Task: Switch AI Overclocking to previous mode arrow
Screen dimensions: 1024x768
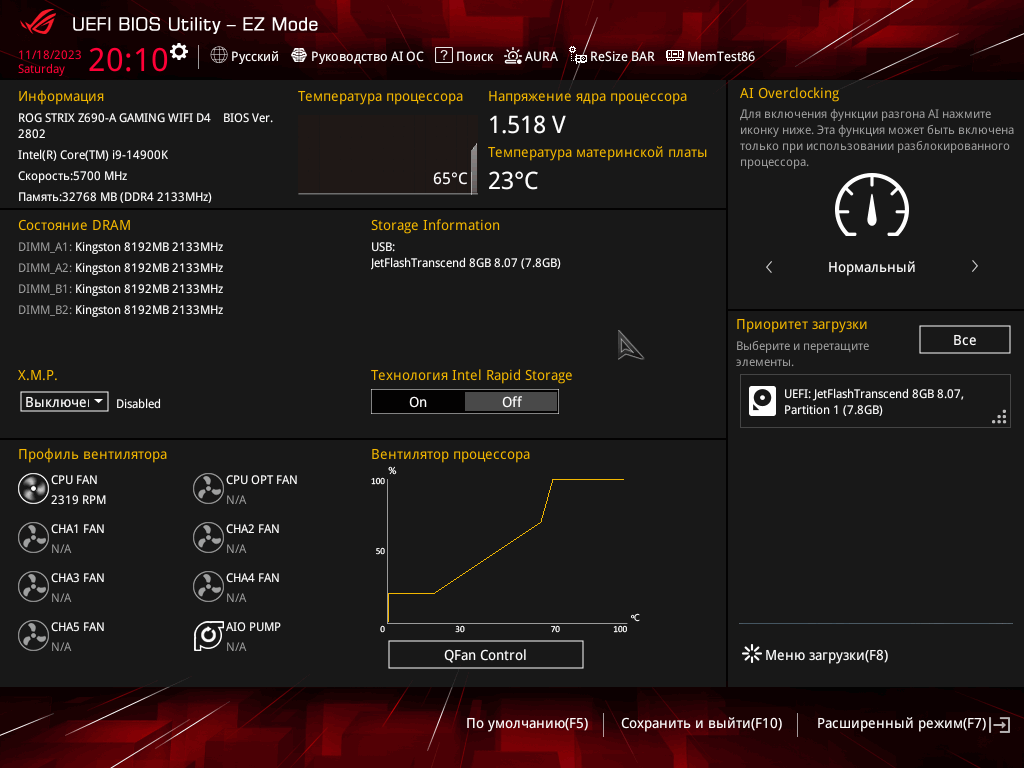Action: tap(769, 266)
